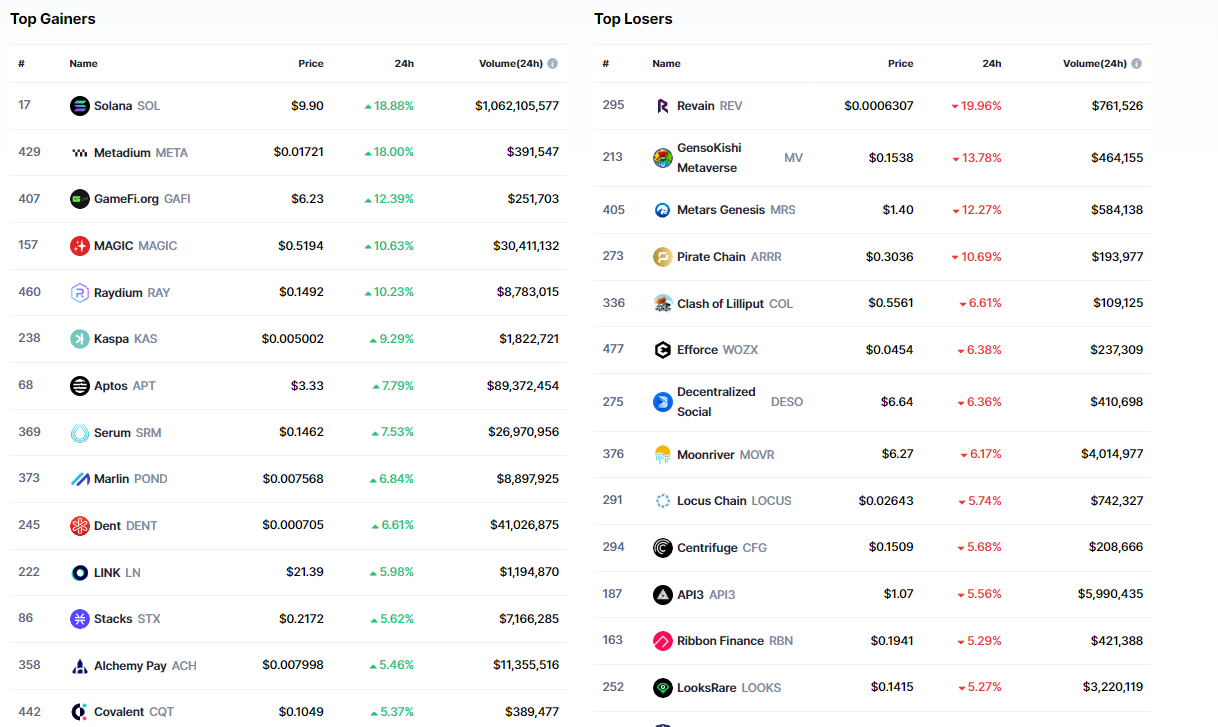Image resolution: width=1218 pixels, height=727 pixels.
Task: Click Top Gainers Volume(24h) info icon
Action: click(x=553, y=64)
